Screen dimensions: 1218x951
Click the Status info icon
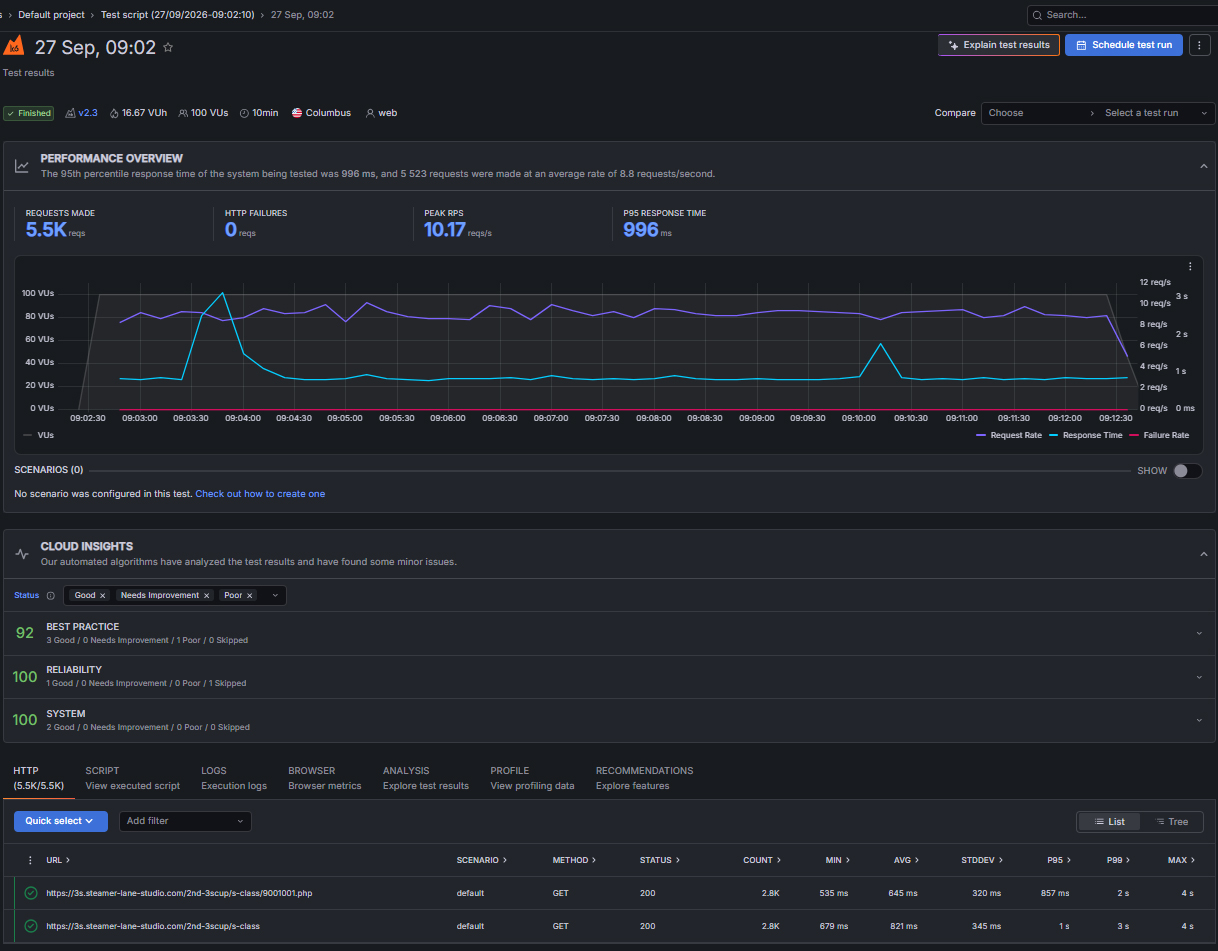pos(51,595)
